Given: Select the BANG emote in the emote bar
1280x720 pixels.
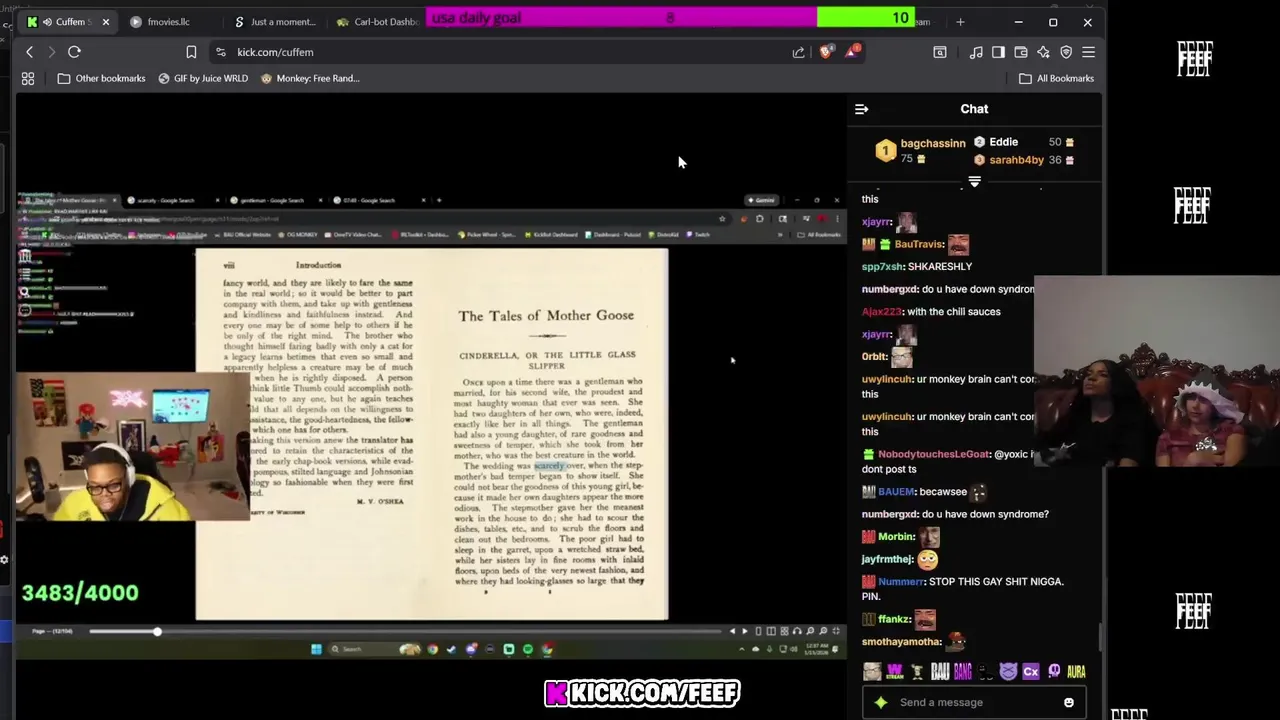Looking at the screenshot, I should pyautogui.click(x=963, y=672).
